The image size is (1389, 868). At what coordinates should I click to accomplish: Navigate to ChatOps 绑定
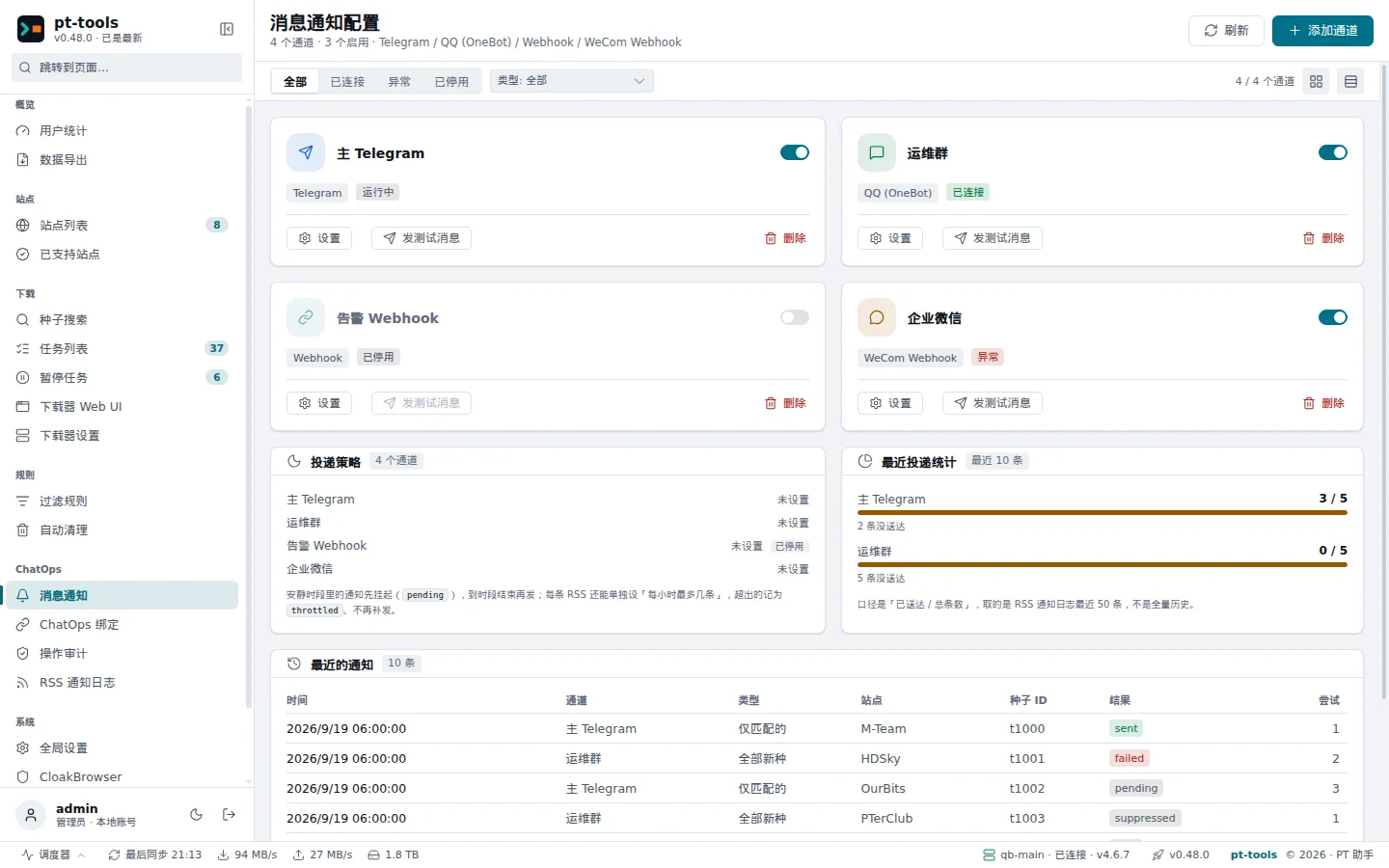122,625
